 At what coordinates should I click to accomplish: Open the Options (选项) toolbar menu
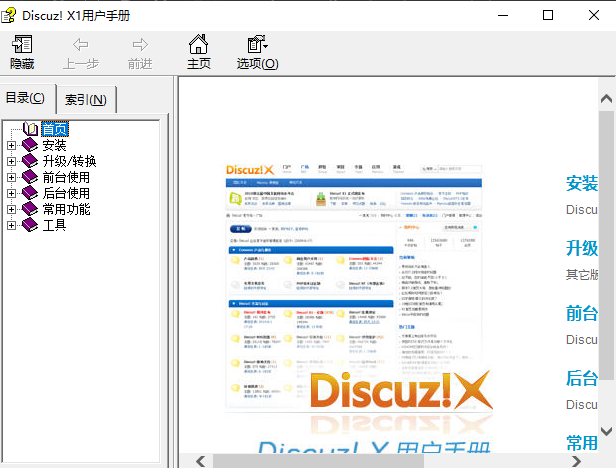tap(257, 52)
